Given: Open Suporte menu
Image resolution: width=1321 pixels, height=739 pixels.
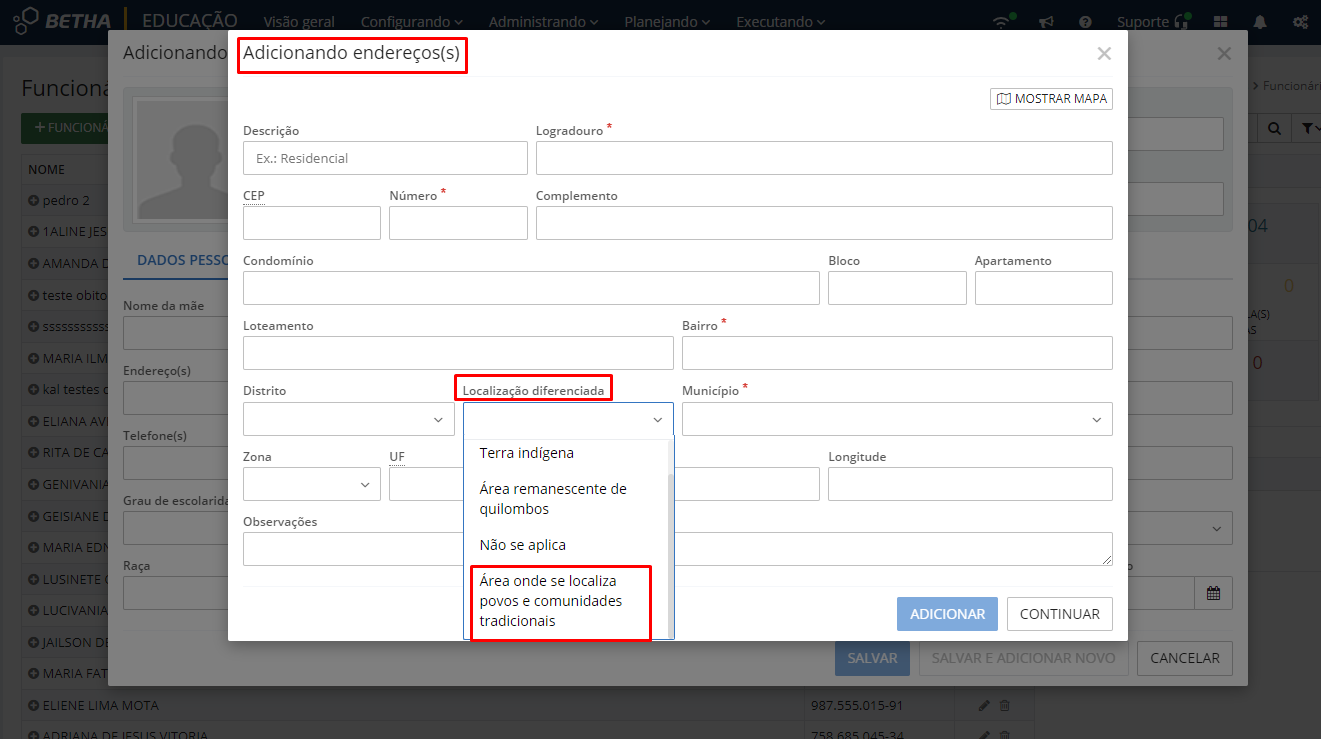Looking at the screenshot, I should [1152, 22].
